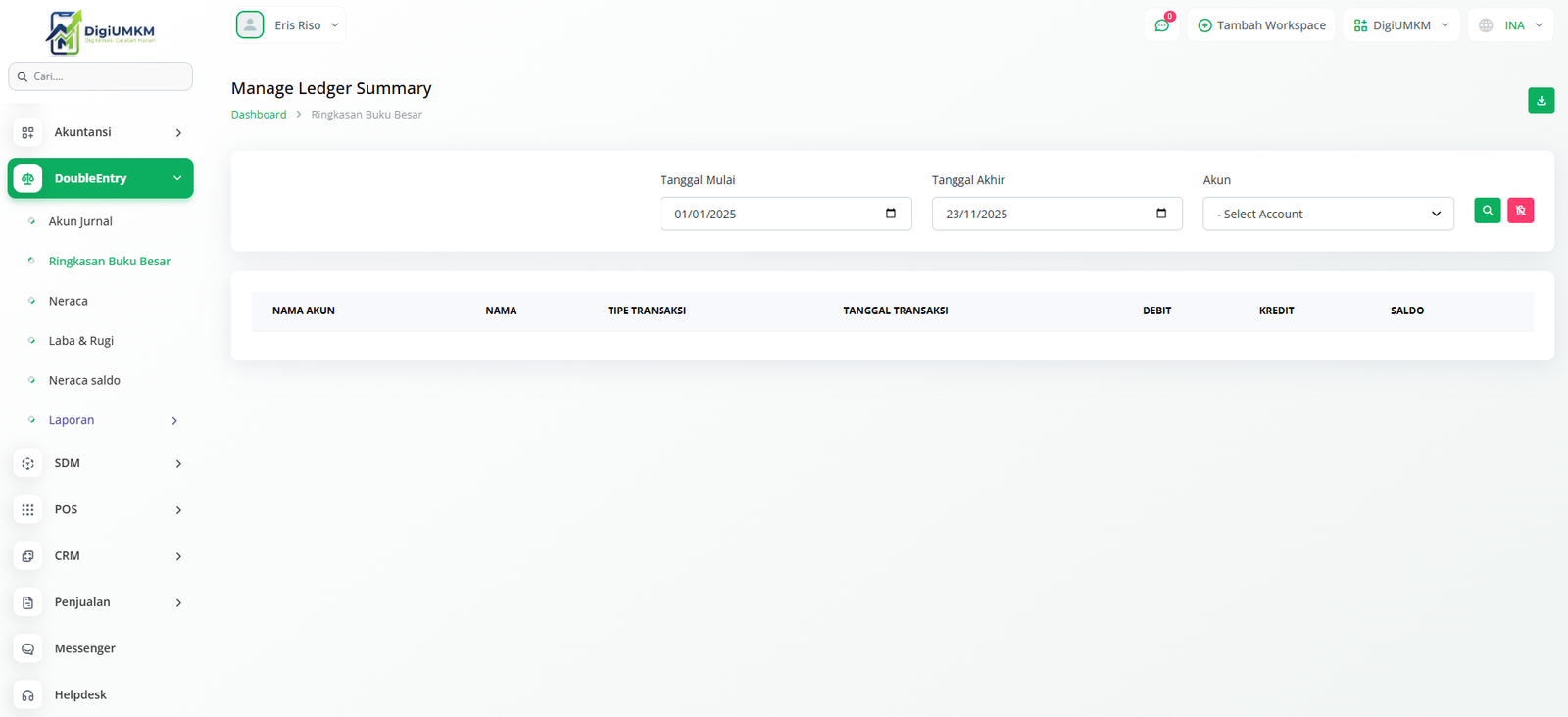Open the INA language dropdown

click(x=1510, y=25)
